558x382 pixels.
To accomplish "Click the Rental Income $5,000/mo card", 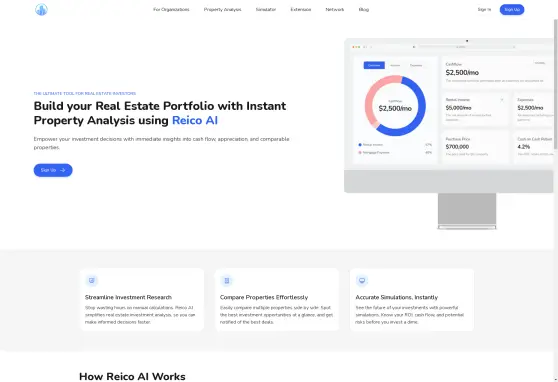I will coord(475,109).
